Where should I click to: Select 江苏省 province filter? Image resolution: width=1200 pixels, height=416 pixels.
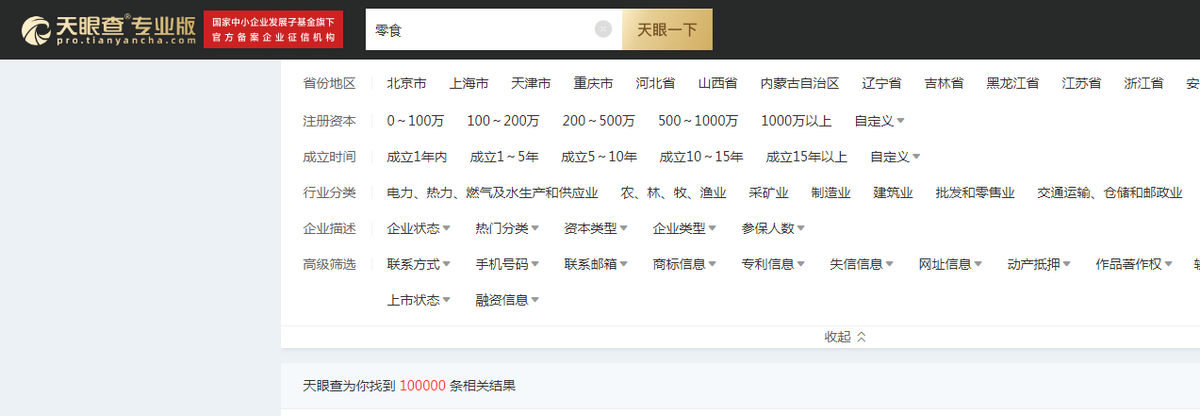(x=1081, y=84)
